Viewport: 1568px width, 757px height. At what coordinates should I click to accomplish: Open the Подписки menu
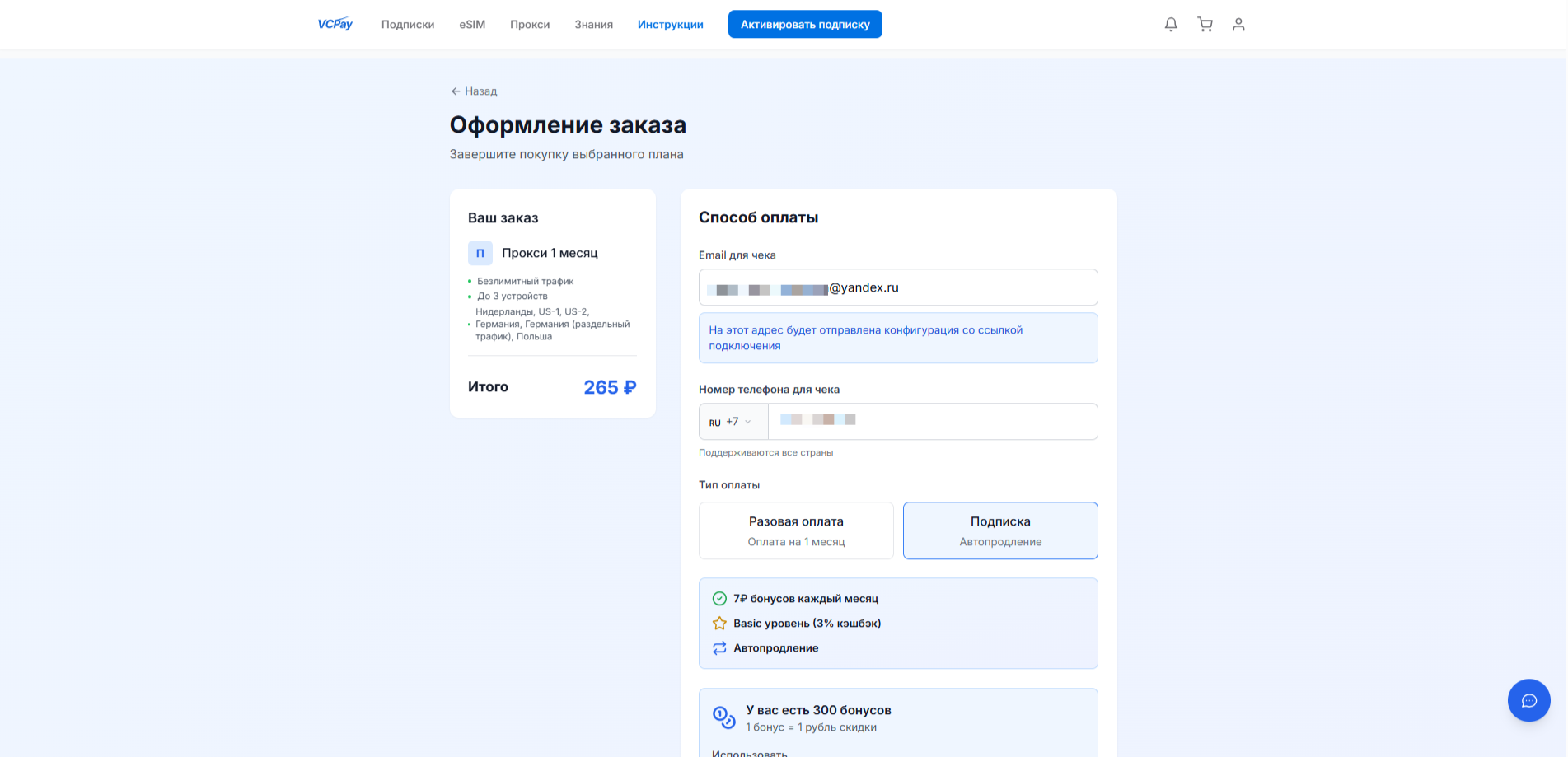pos(408,25)
